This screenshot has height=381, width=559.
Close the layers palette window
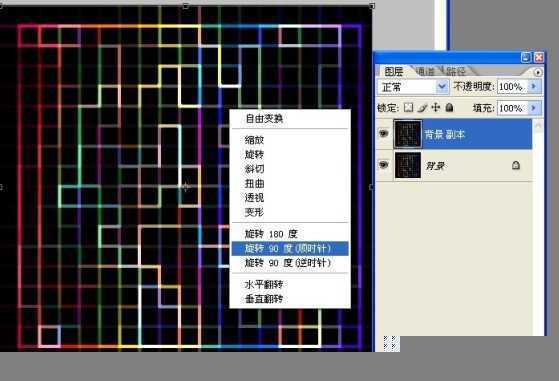pyautogui.click(x=539, y=57)
